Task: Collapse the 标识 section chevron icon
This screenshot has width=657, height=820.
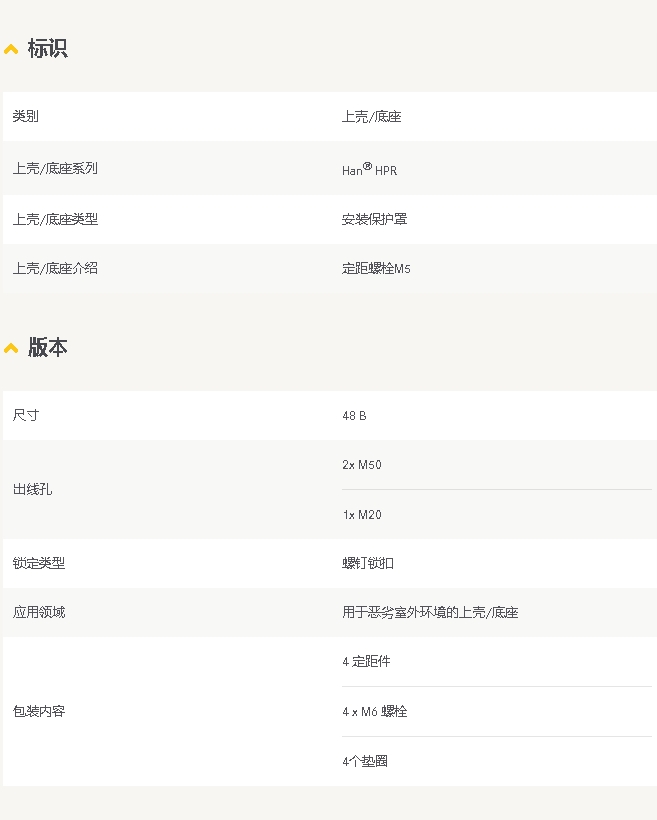Action: click(x=11, y=49)
